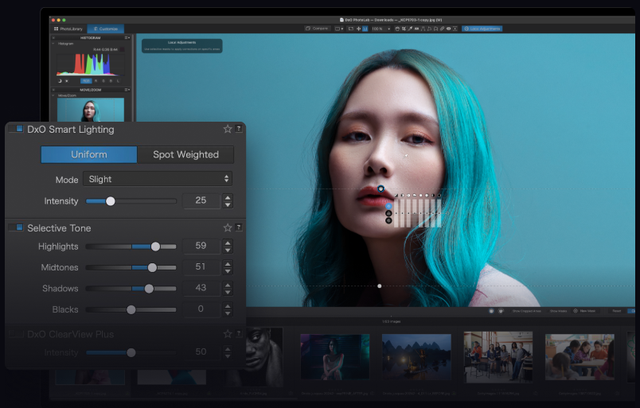Click the Highlights value stepper
This screenshot has width=640, height=408.
point(227,246)
